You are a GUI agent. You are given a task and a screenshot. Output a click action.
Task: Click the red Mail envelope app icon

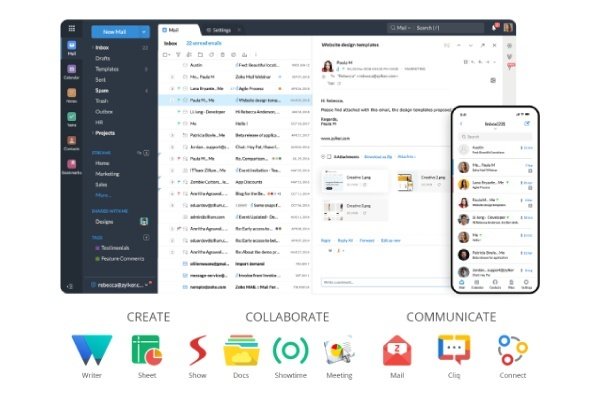pyautogui.click(x=397, y=350)
